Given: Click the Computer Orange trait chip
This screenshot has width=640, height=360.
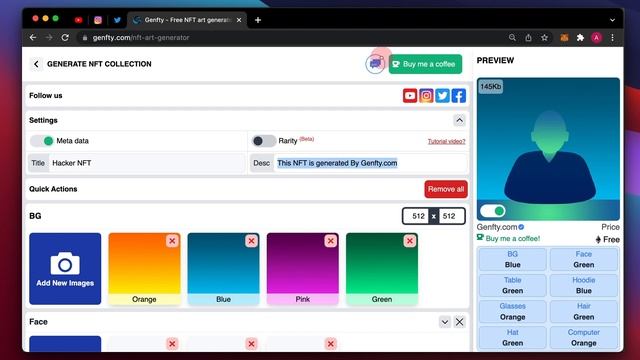Looking at the screenshot, I should [584, 338].
